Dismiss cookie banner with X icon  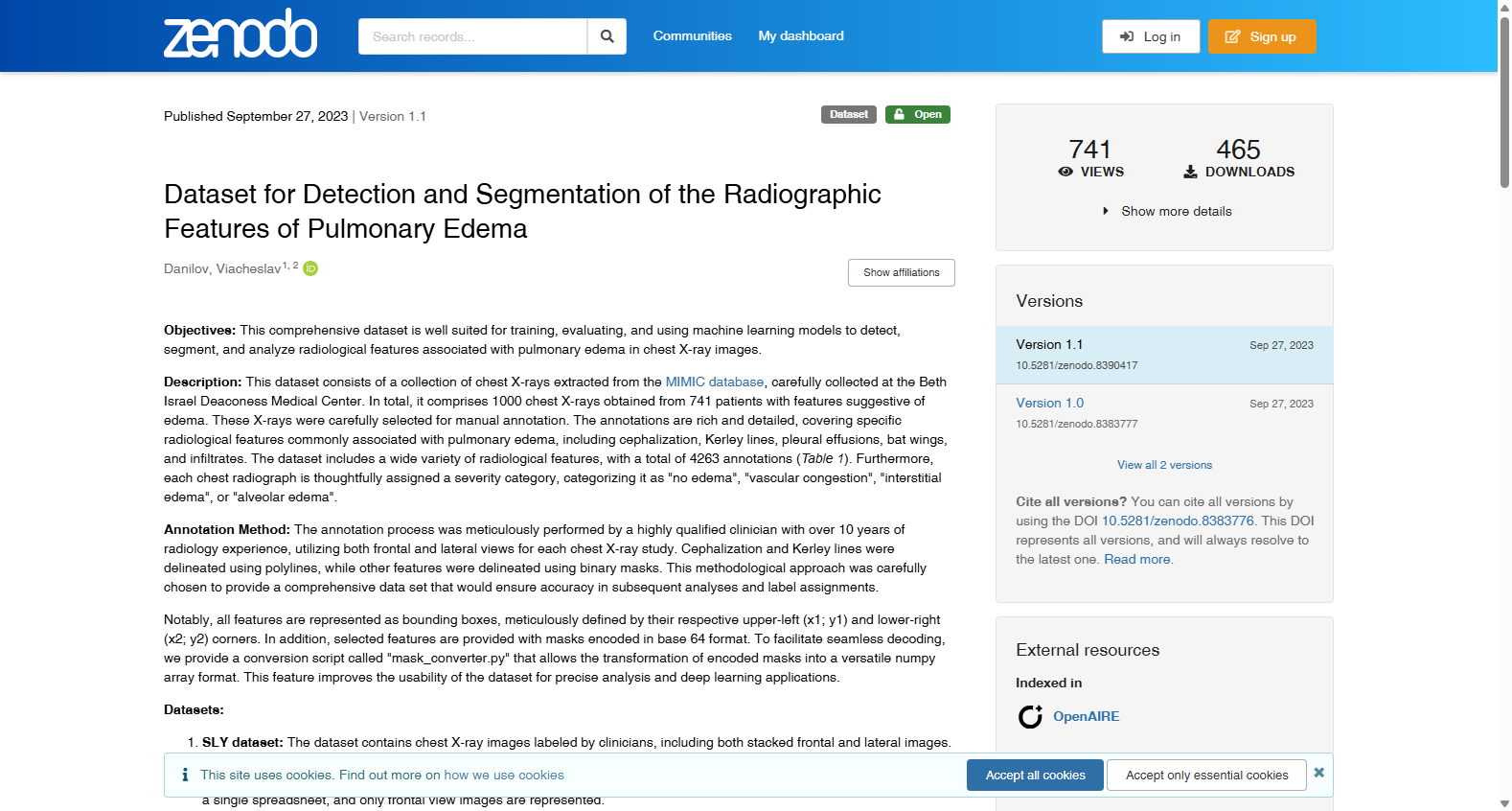coord(1319,773)
